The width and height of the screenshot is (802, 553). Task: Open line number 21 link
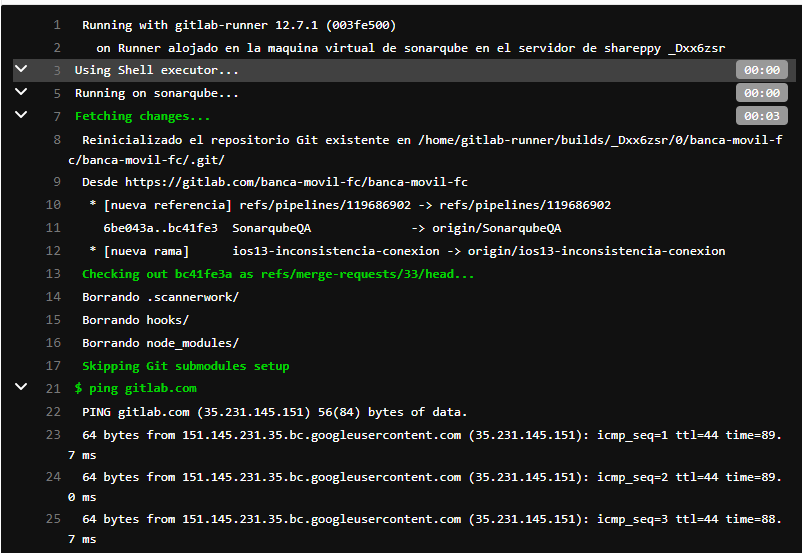[x=54, y=388]
